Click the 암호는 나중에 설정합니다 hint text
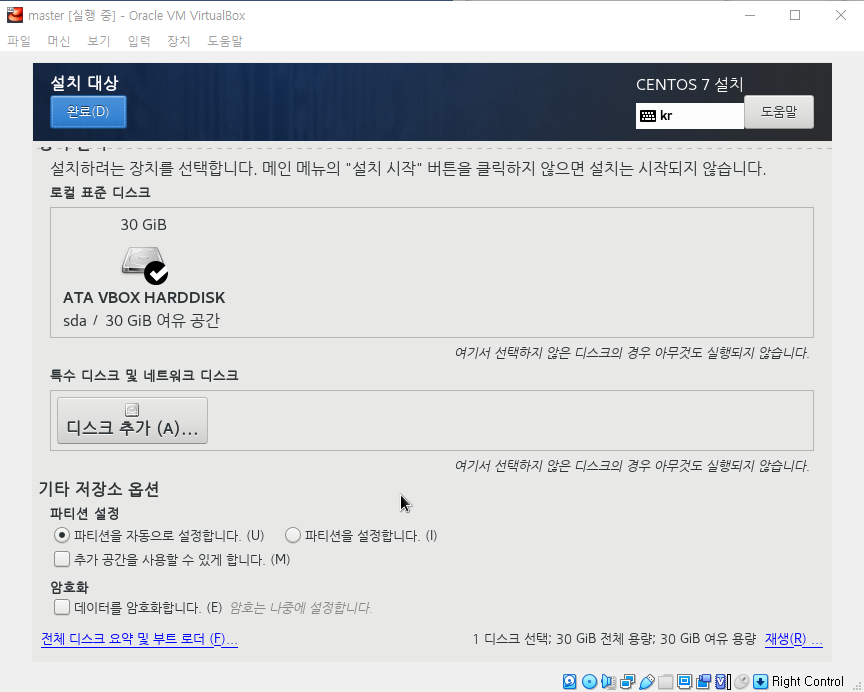 pyautogui.click(x=301, y=608)
